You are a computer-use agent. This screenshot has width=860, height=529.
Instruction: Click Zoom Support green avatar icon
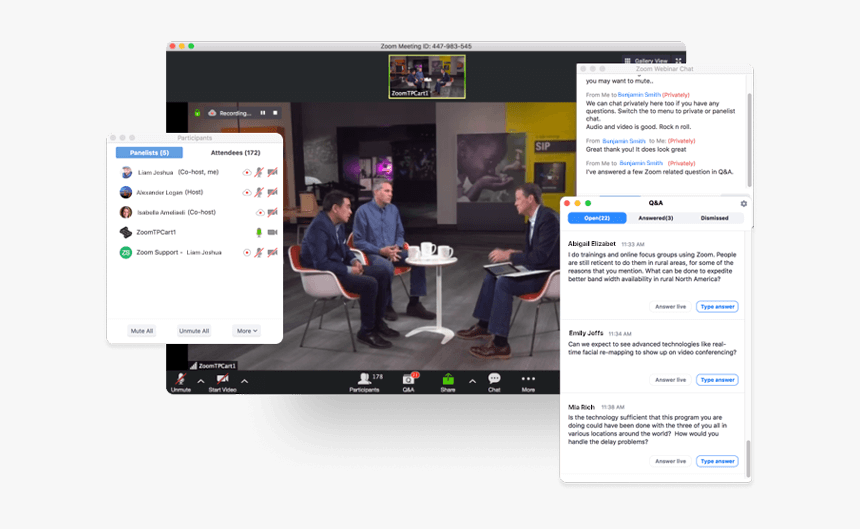pos(126,252)
